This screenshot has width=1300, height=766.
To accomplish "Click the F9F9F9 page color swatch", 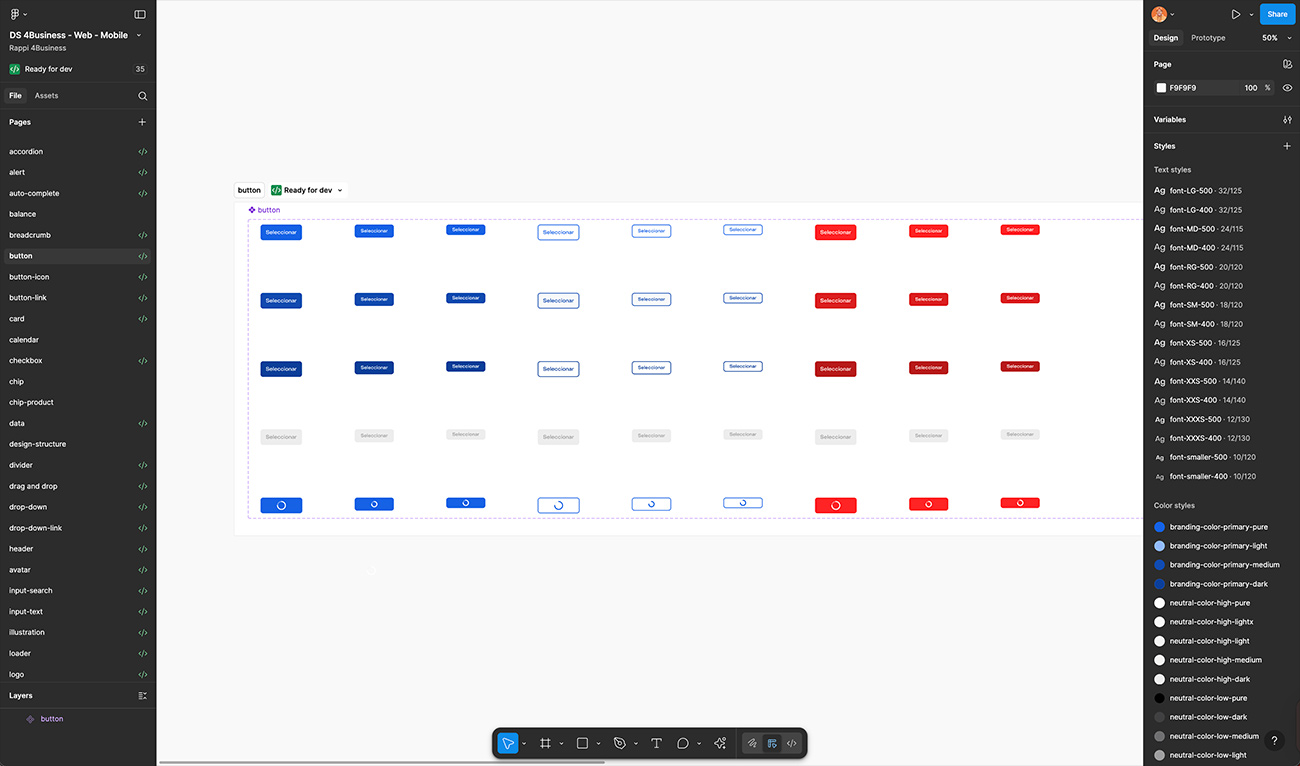I will 1161,88.
